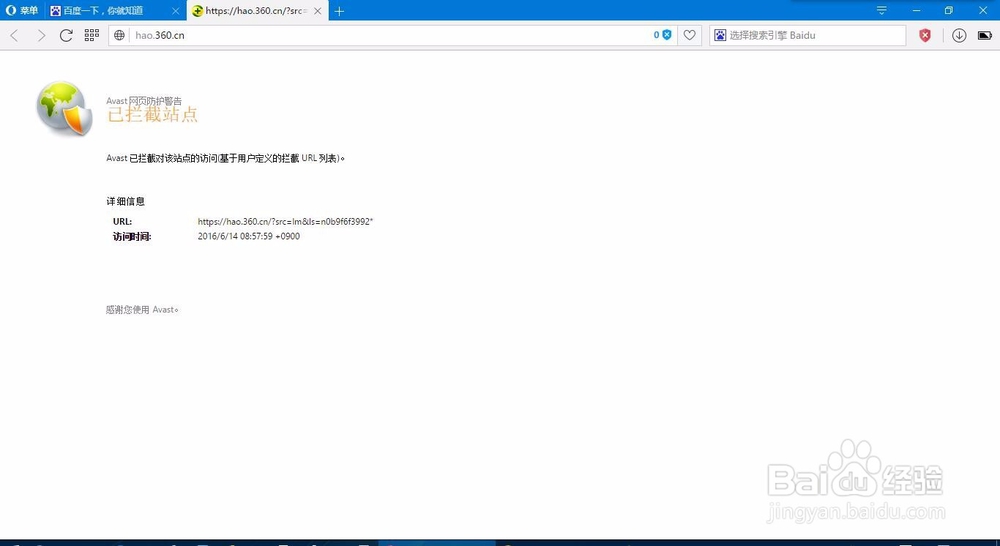
Task: Go forward to next page
Action: tap(41, 35)
